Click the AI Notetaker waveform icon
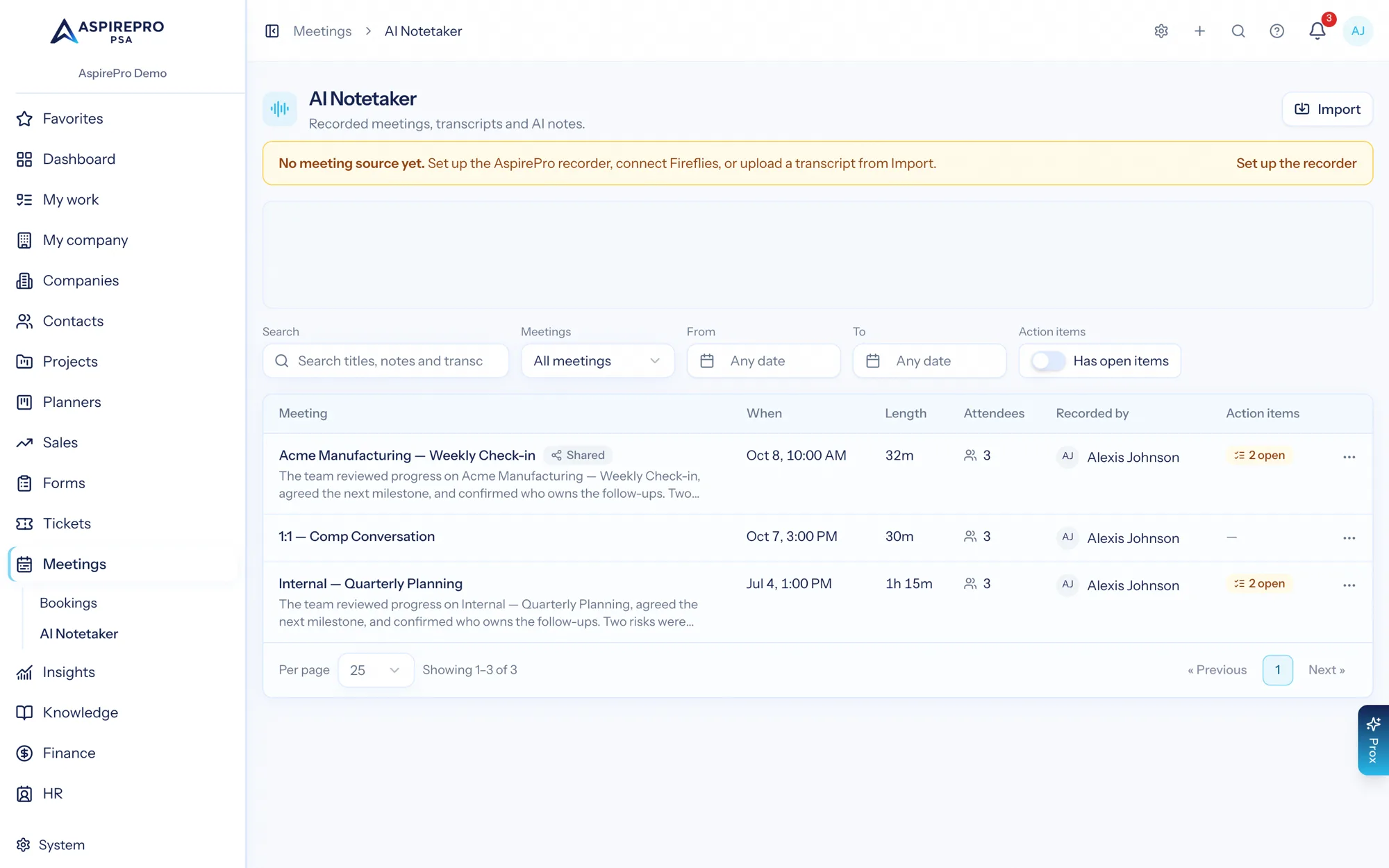Image resolution: width=1389 pixels, height=868 pixels. (280, 109)
